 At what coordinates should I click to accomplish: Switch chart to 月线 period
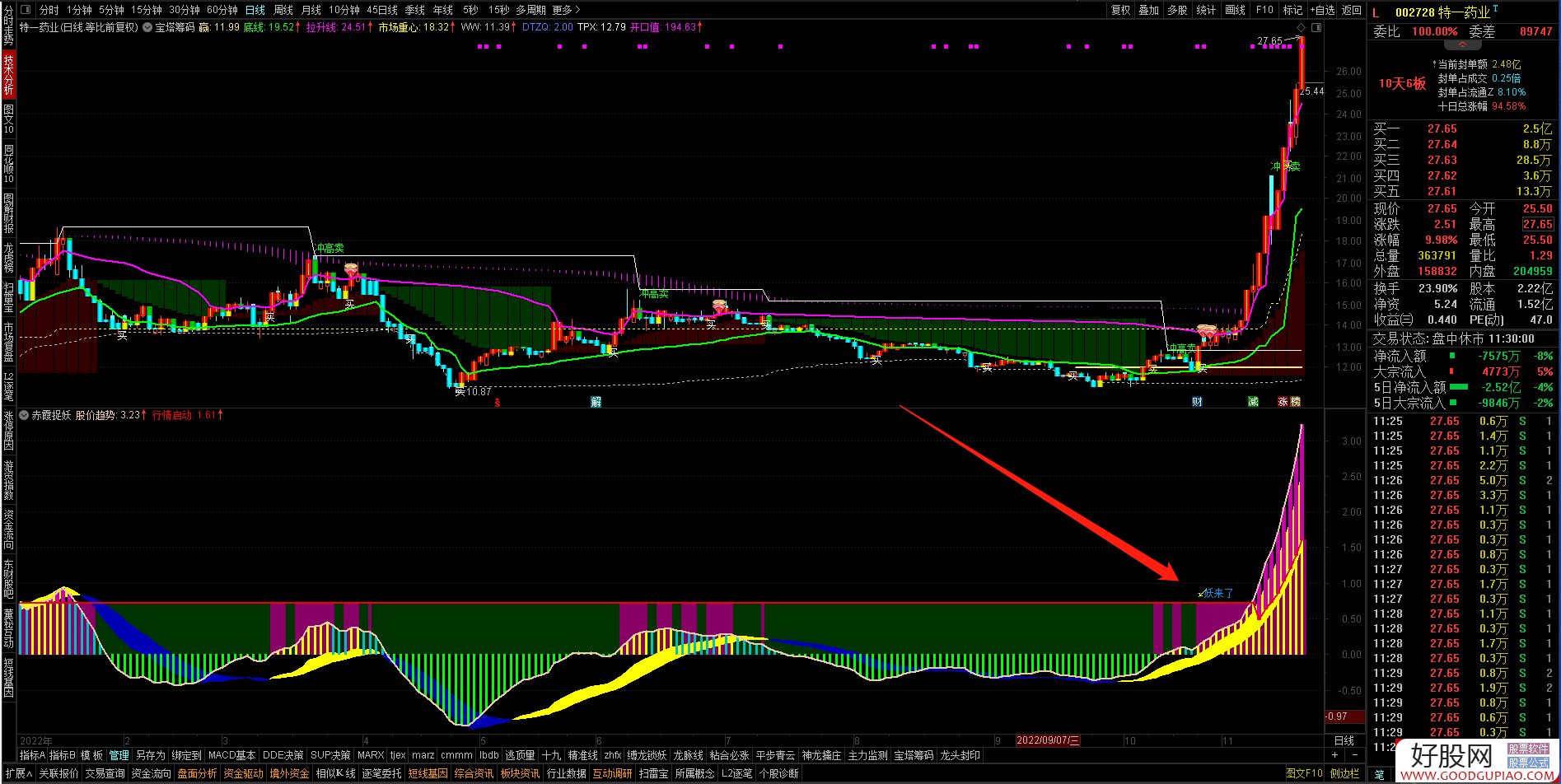(x=311, y=10)
